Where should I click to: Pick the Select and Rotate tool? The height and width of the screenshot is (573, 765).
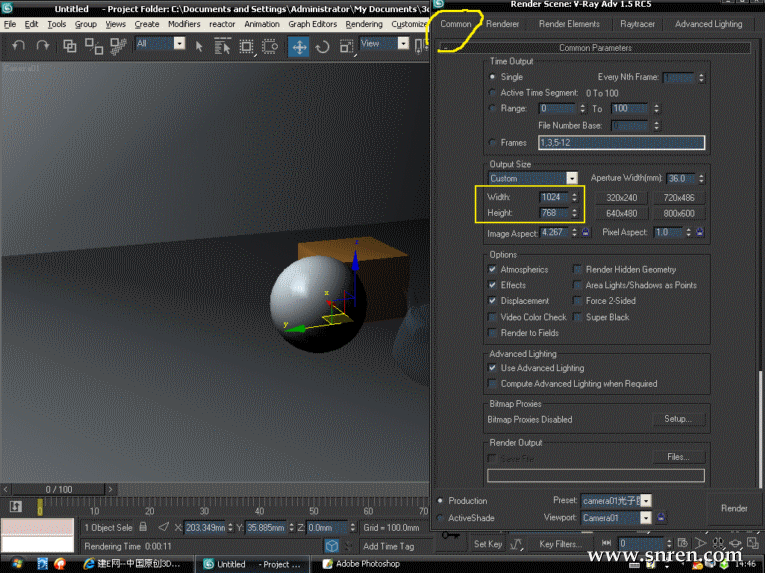point(323,47)
